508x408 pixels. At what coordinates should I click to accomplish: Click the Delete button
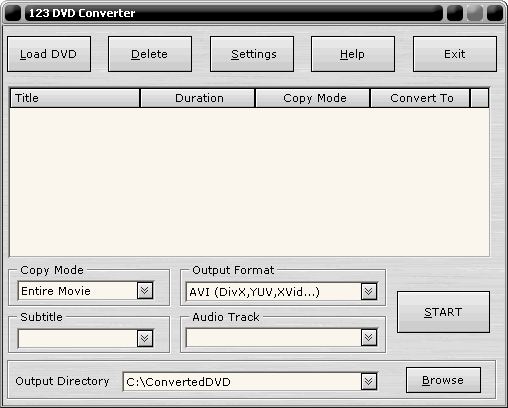point(150,54)
